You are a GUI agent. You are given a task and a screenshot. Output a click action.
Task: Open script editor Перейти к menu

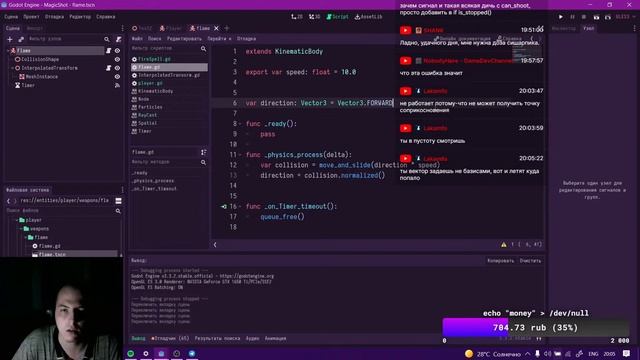point(219,39)
